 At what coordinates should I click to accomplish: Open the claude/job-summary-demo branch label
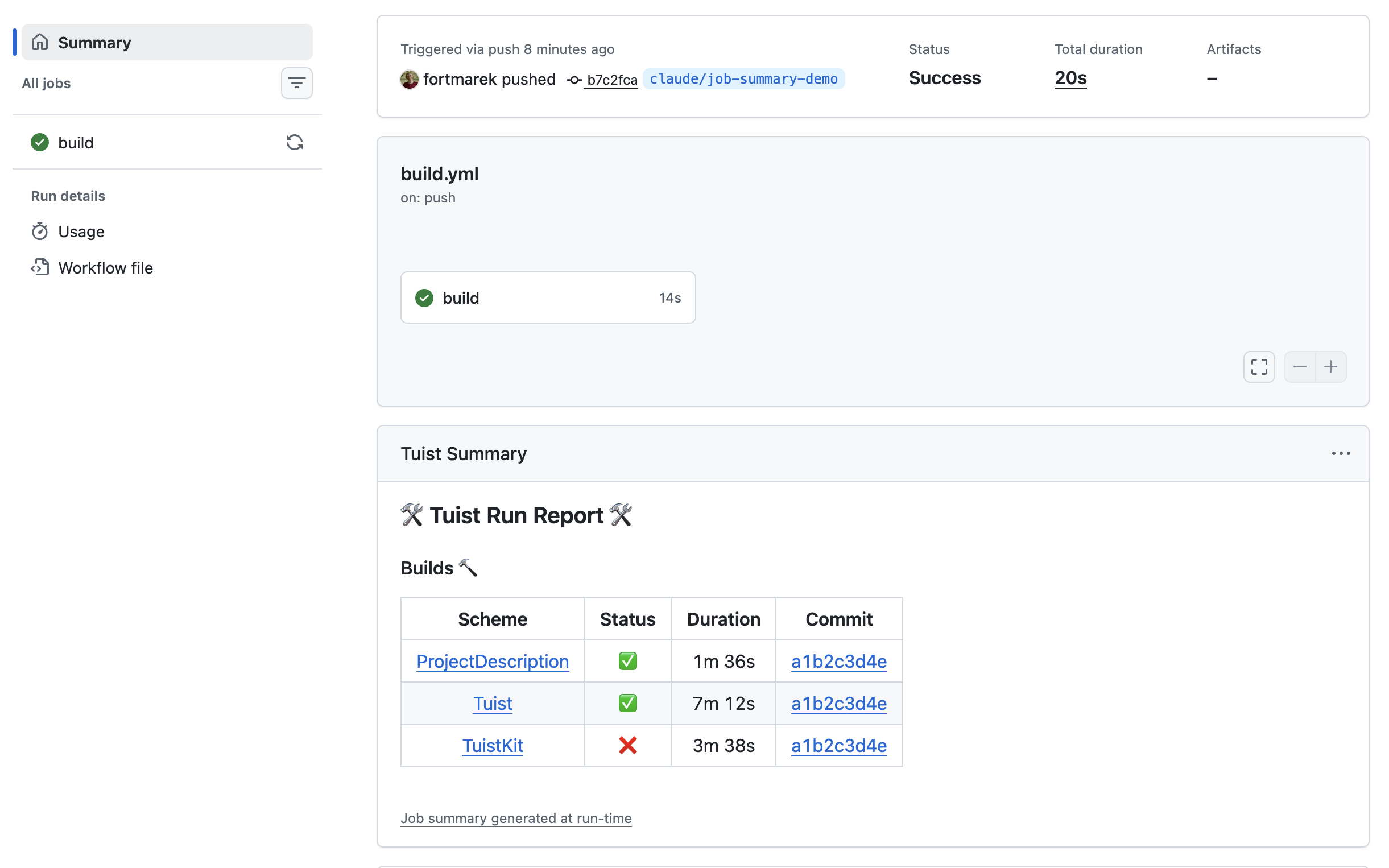(743, 78)
